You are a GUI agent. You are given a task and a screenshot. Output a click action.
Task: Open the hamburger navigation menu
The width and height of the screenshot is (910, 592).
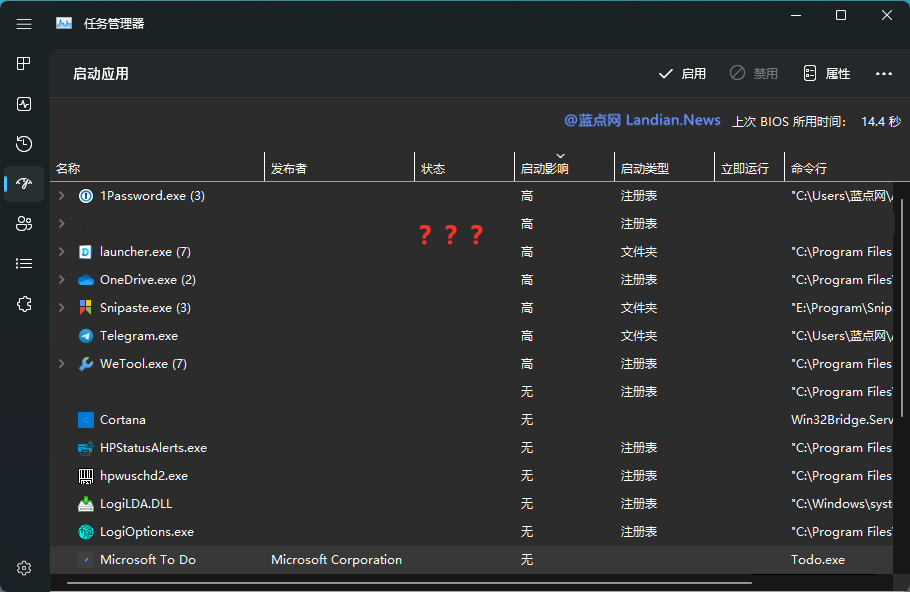point(23,23)
